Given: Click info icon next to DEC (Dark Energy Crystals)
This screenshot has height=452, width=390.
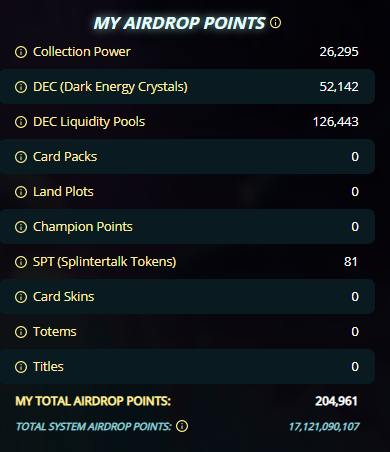Looking at the screenshot, I should 21,87.
